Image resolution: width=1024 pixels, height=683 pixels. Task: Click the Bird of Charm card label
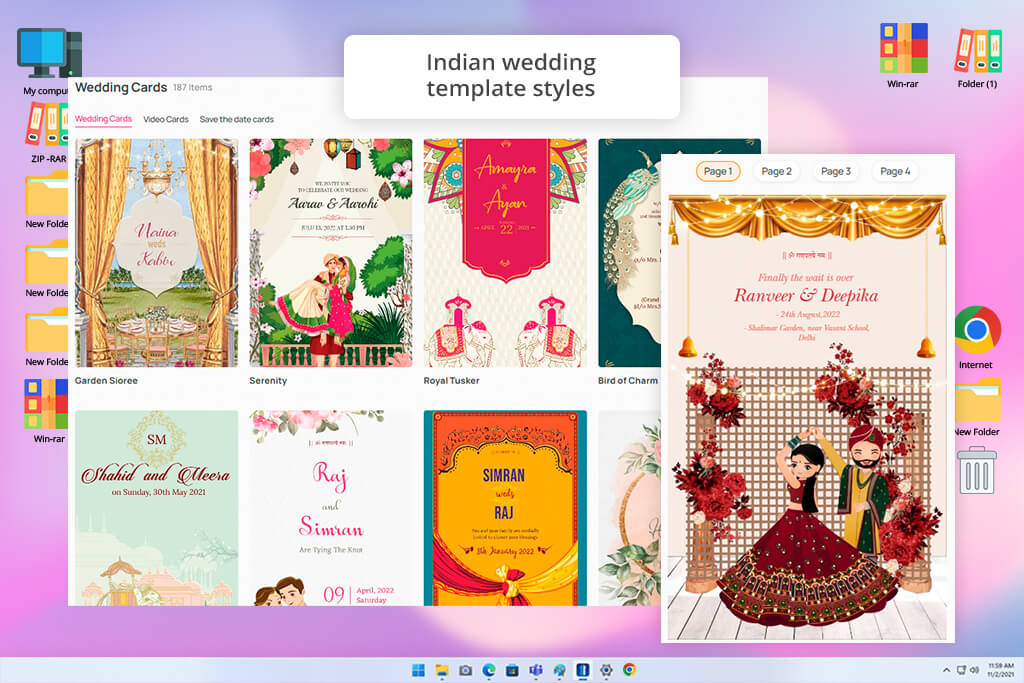click(x=628, y=381)
